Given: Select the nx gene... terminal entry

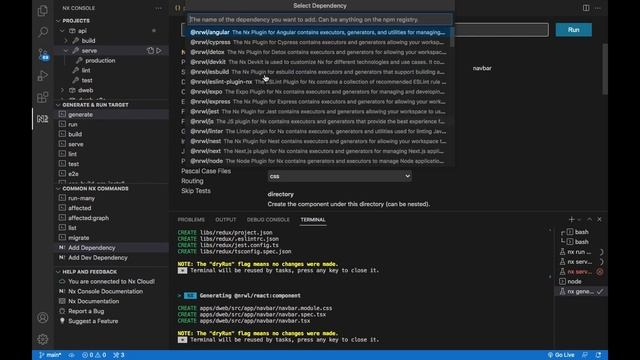Looking at the screenshot, I should [581, 291].
